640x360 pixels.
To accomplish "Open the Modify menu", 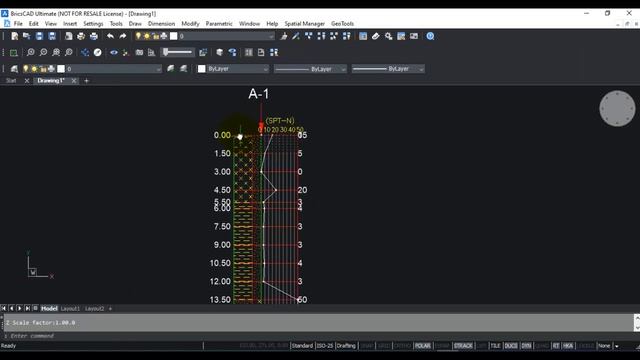I will click(190, 24).
